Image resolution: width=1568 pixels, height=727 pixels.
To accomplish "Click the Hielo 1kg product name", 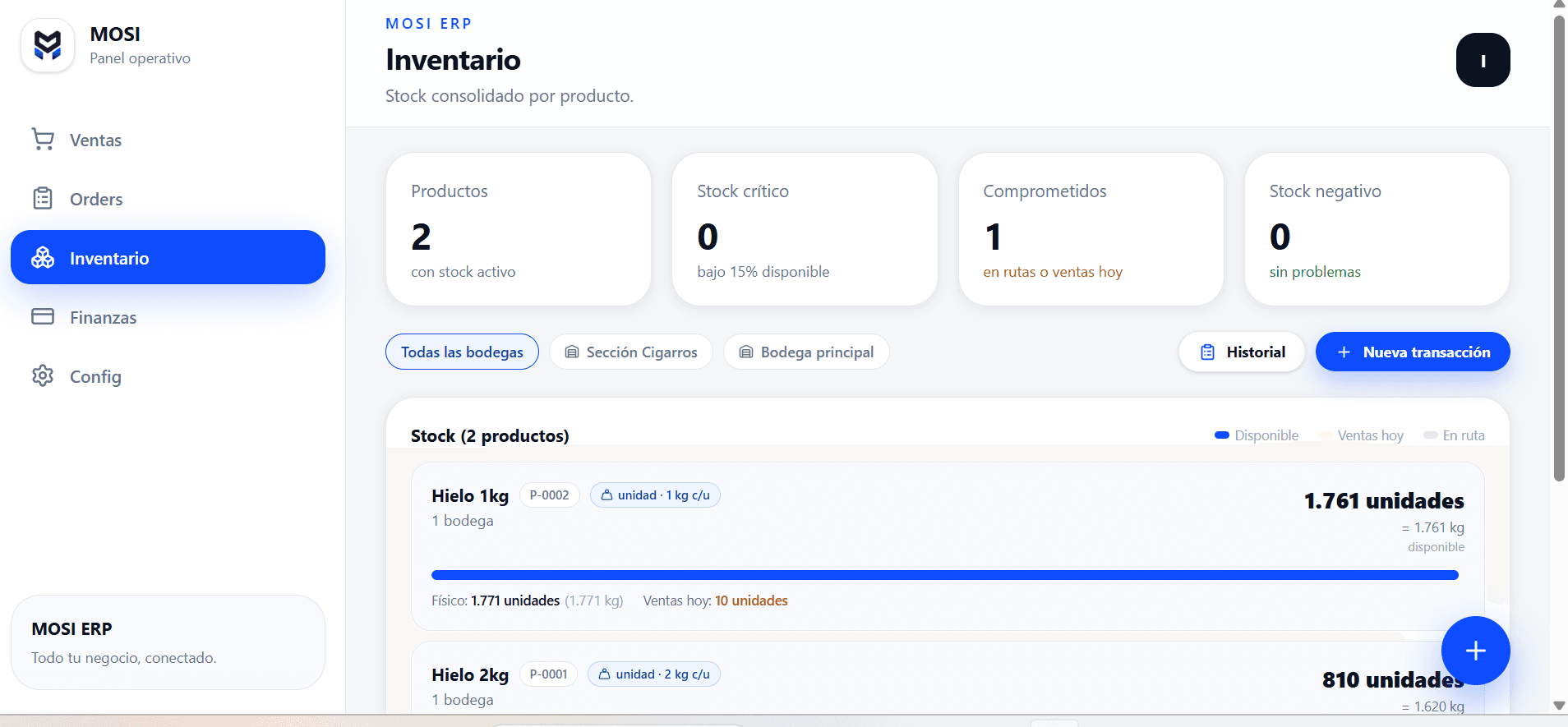I will pos(470,495).
